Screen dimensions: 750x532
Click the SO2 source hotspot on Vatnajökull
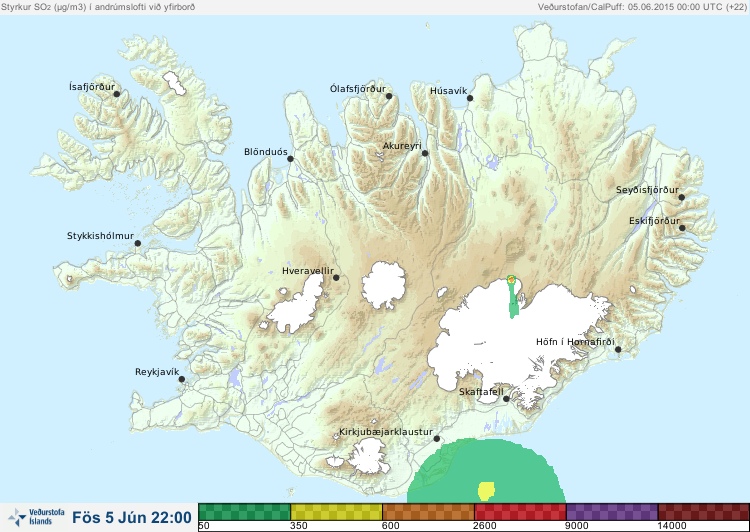pos(511,278)
